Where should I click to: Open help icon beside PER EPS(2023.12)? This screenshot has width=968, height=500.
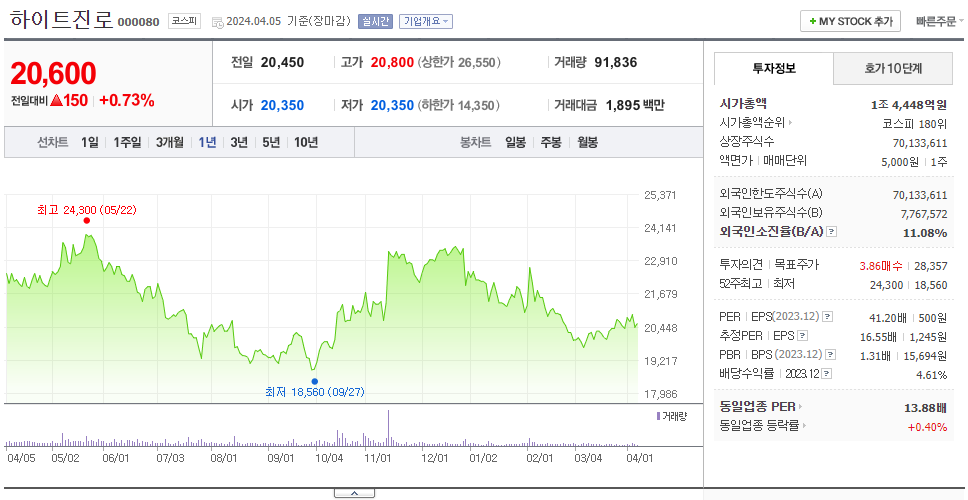pos(827,317)
